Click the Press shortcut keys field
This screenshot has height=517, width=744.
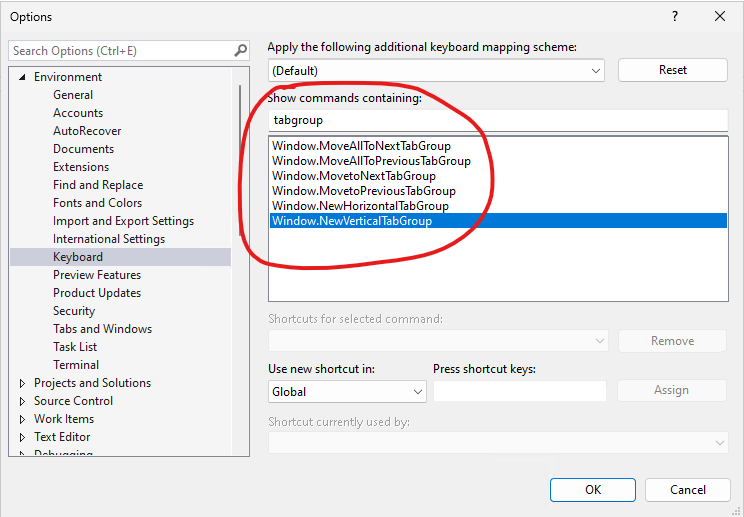(520, 391)
